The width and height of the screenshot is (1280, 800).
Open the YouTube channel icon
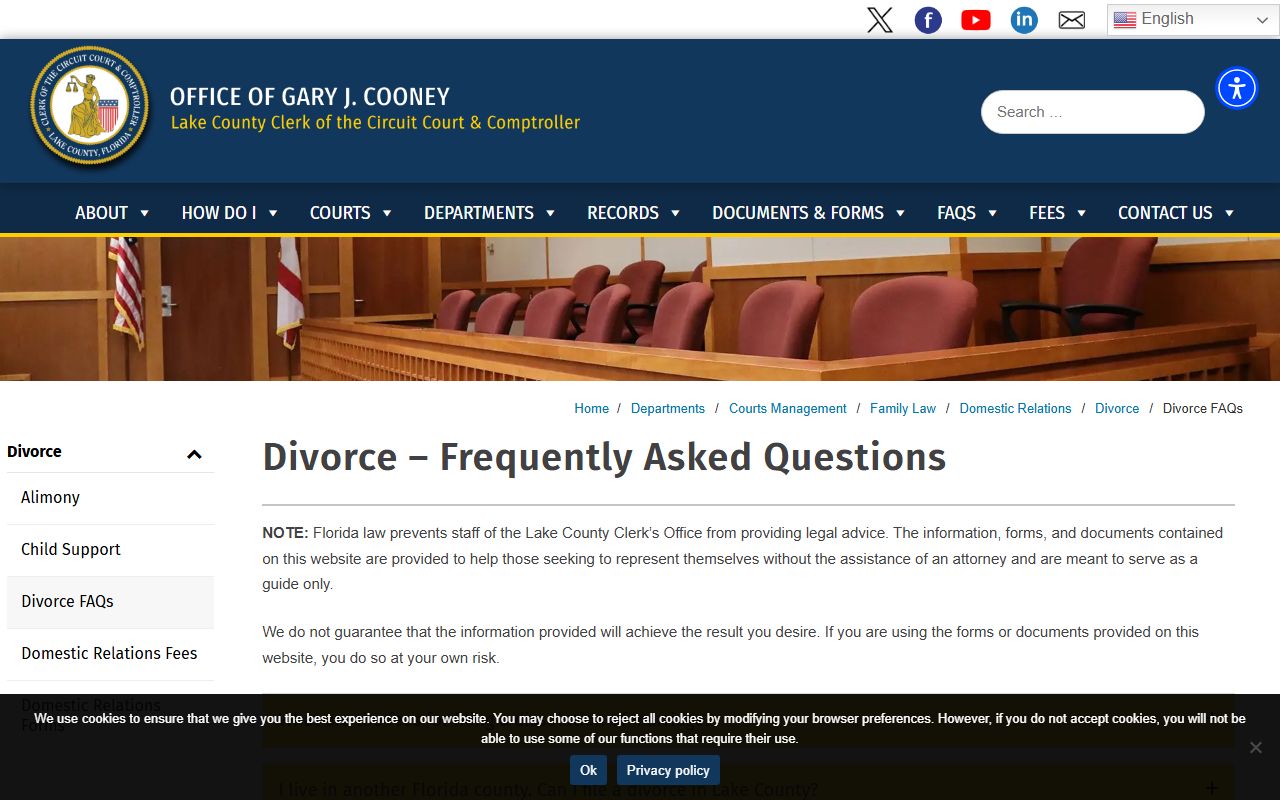click(976, 20)
